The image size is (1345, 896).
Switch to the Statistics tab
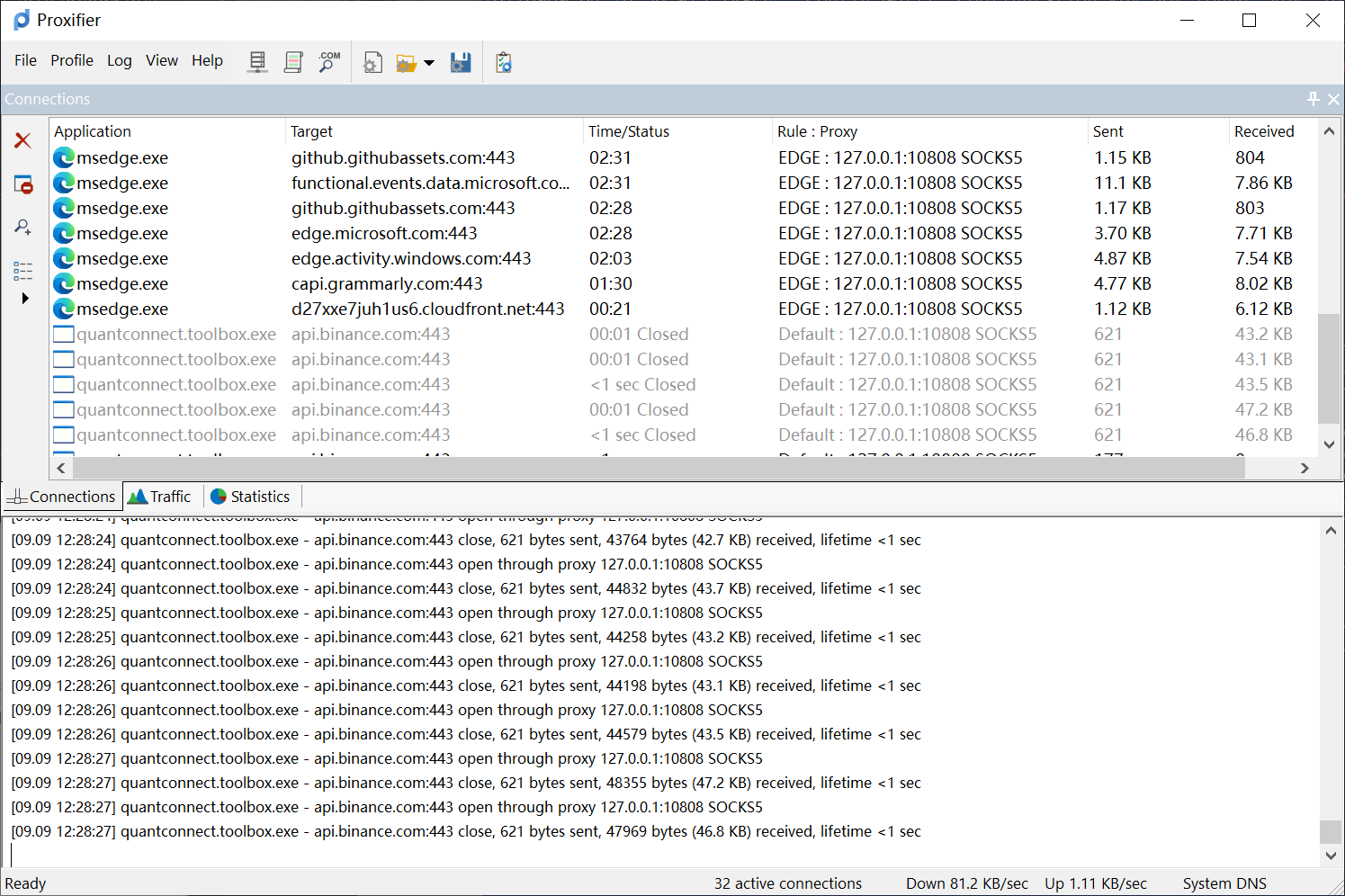pyautogui.click(x=252, y=496)
